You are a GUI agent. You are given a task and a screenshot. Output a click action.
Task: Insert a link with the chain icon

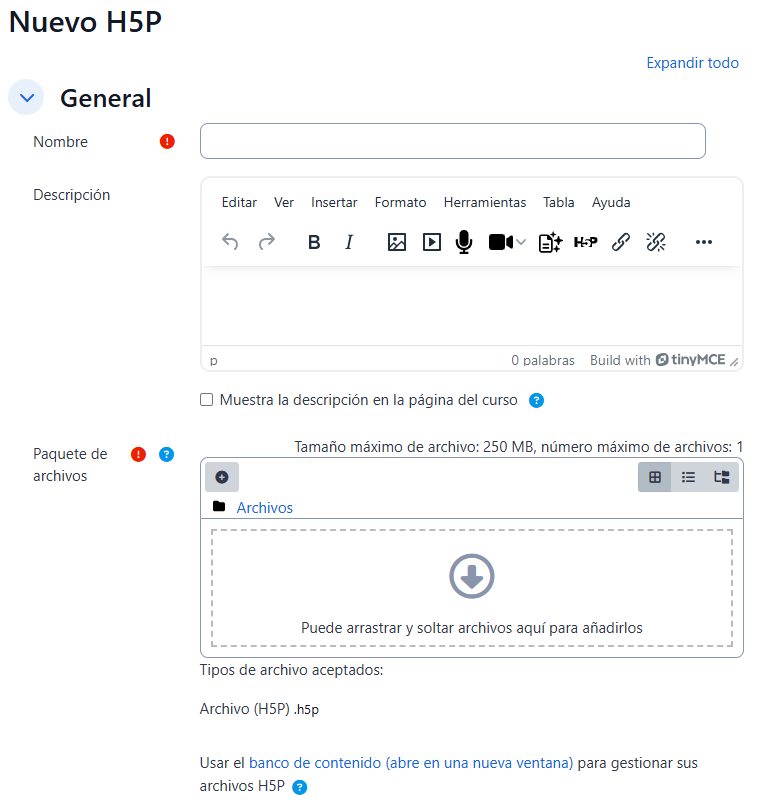(x=620, y=242)
